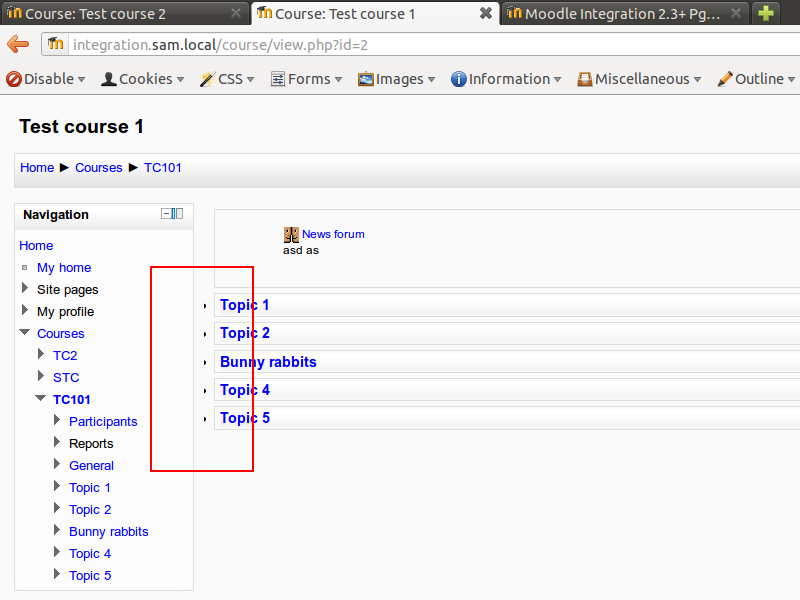Image resolution: width=800 pixels, height=600 pixels.
Task: Open the Miscellaneous toolbar menu
Action: click(x=639, y=79)
